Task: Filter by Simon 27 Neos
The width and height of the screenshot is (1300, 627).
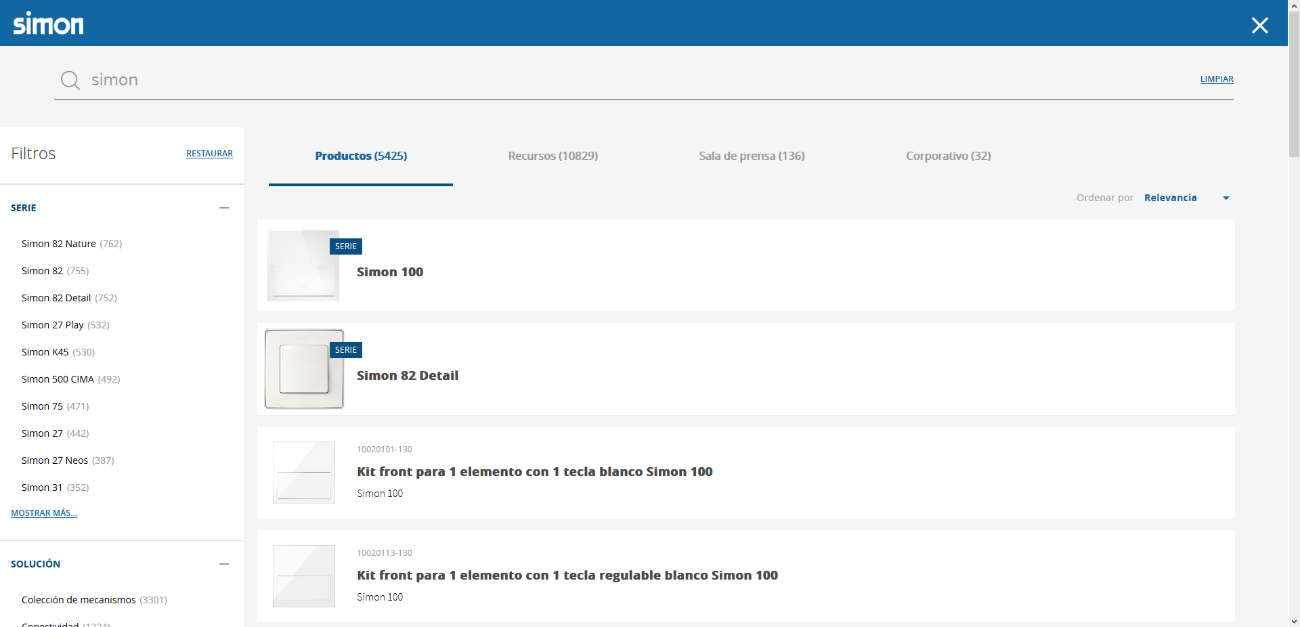Action: pos(67,460)
